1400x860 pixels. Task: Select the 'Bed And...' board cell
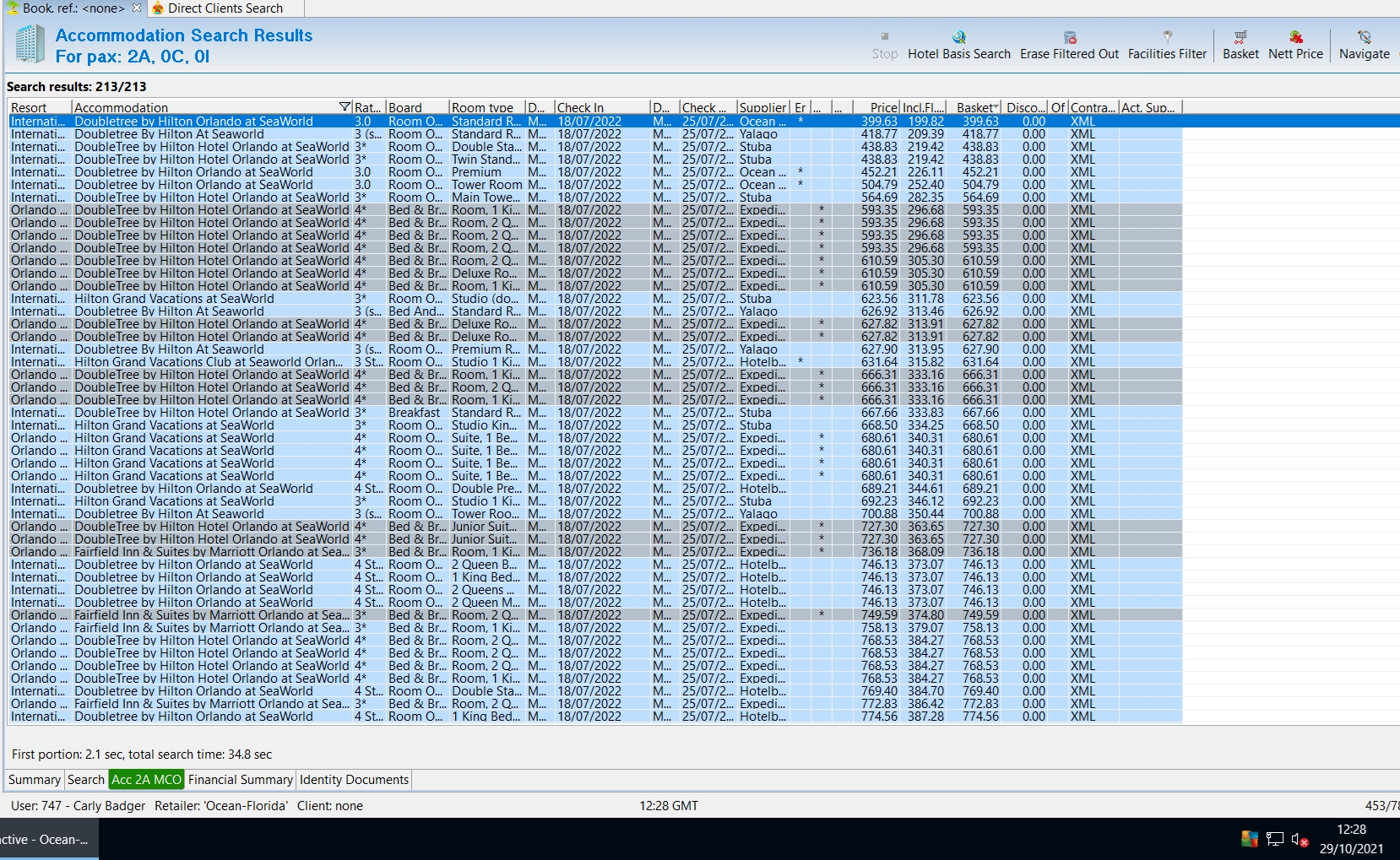(417, 311)
